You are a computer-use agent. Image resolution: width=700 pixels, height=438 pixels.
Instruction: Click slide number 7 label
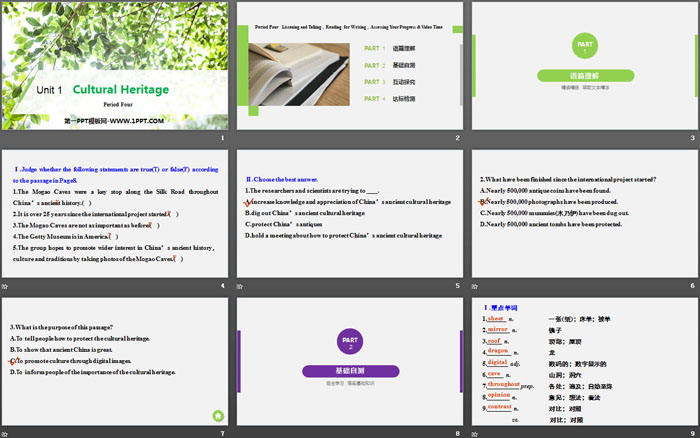[x=222, y=434]
